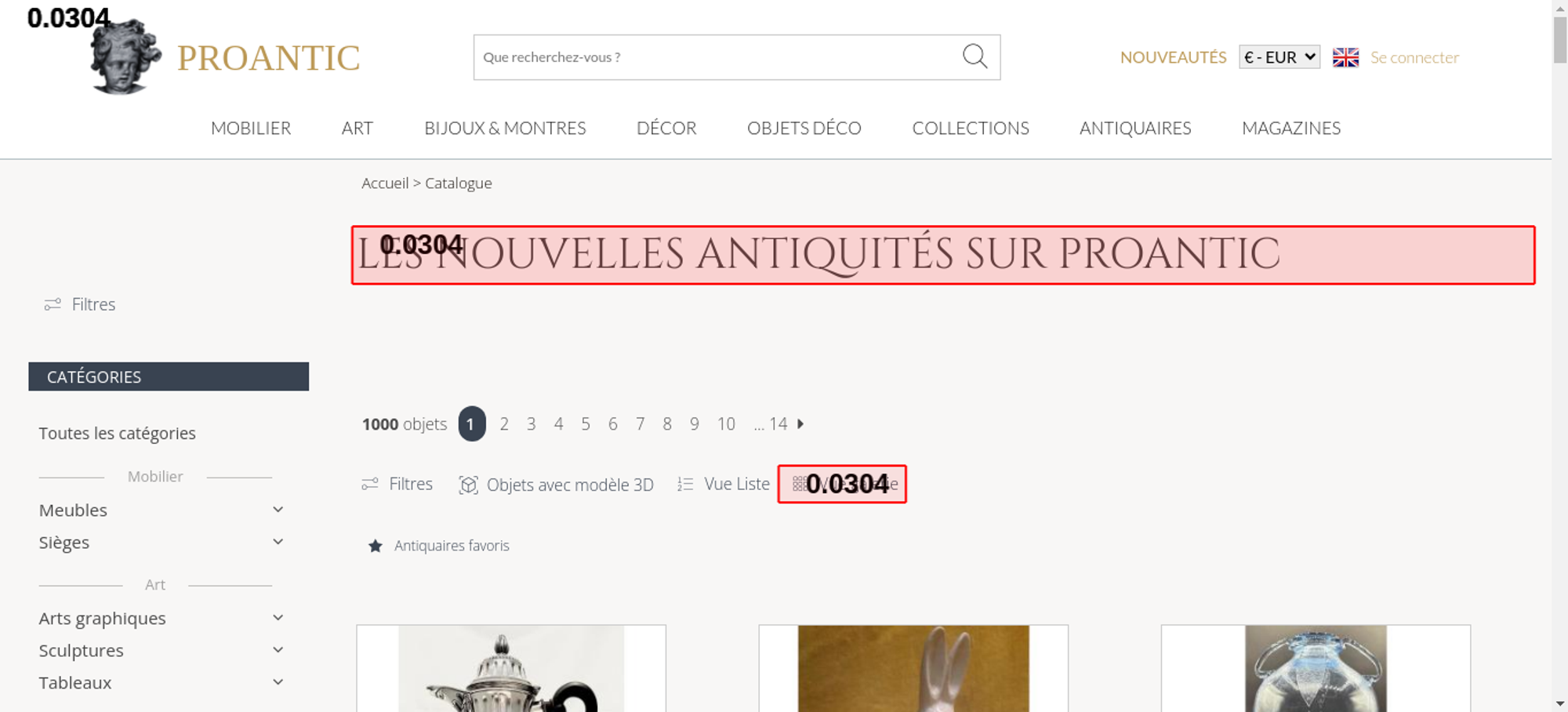This screenshot has height=712, width=1568.
Task: Go to results page 5
Action: 586,424
